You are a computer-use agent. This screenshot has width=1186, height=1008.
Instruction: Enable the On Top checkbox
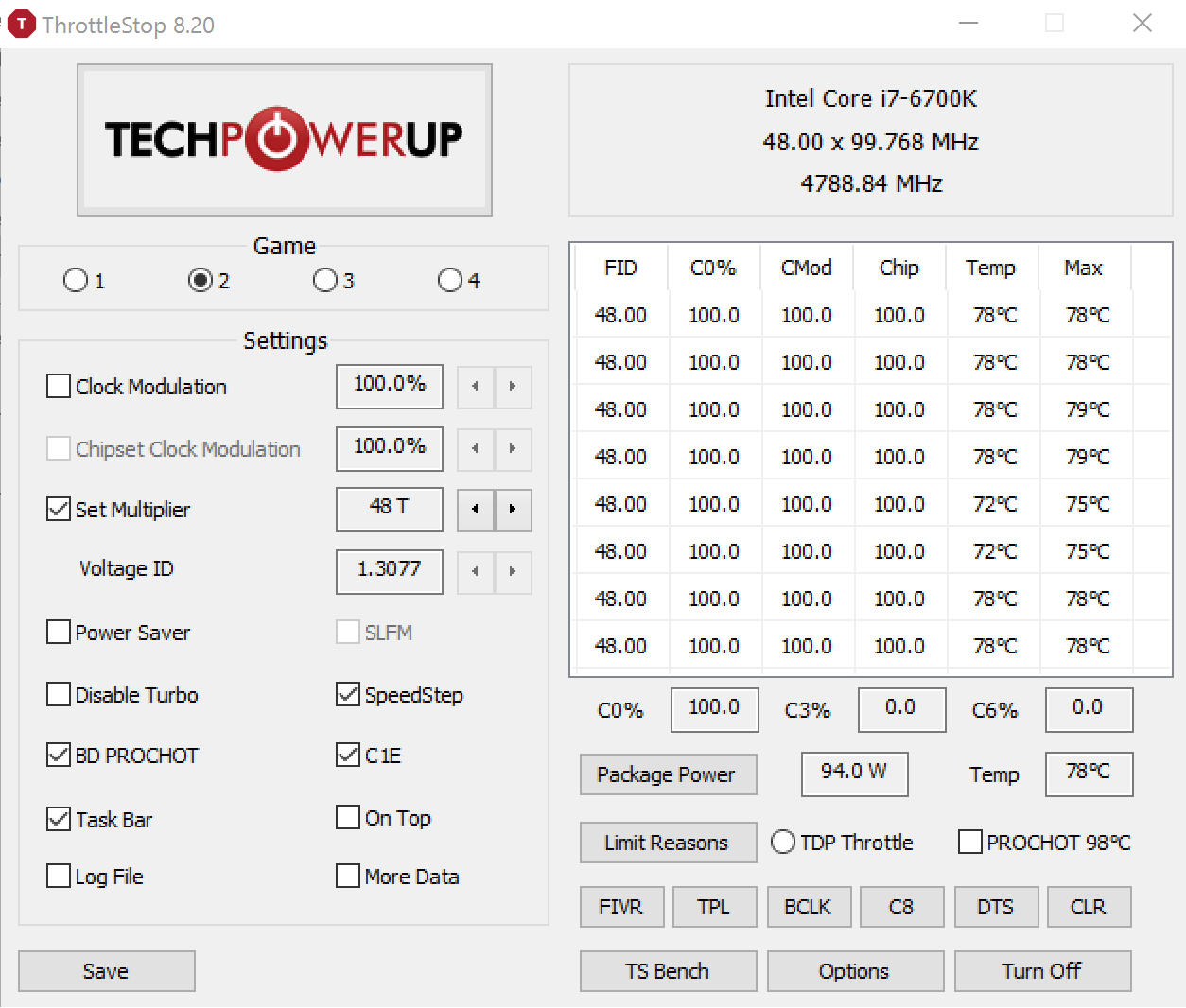point(348,818)
